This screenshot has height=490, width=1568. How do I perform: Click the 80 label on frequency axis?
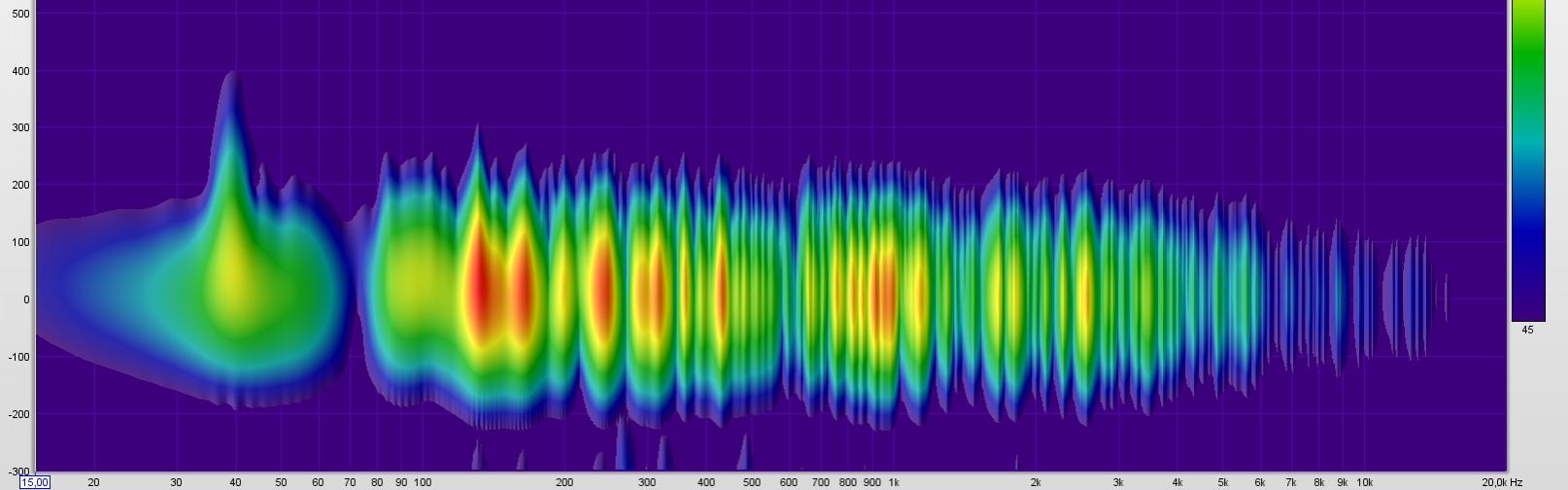pos(377,482)
